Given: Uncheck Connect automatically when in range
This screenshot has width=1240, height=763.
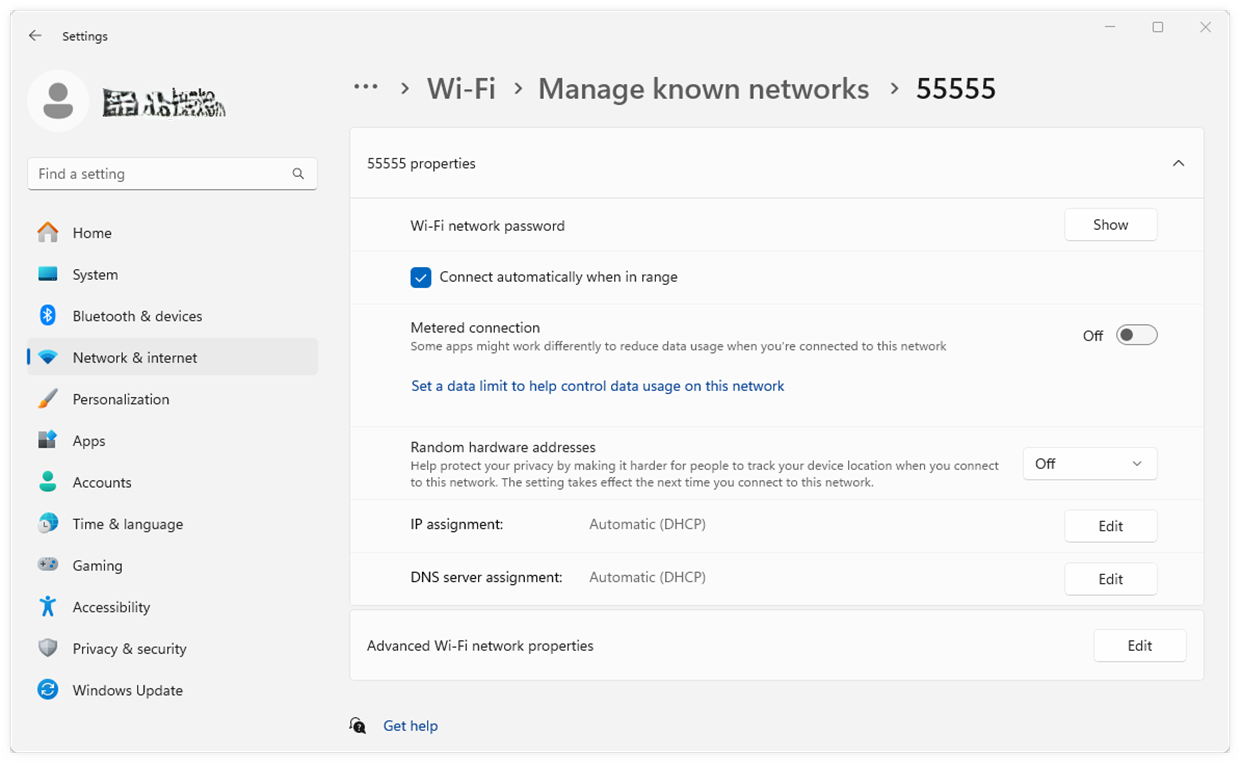Looking at the screenshot, I should coord(421,277).
